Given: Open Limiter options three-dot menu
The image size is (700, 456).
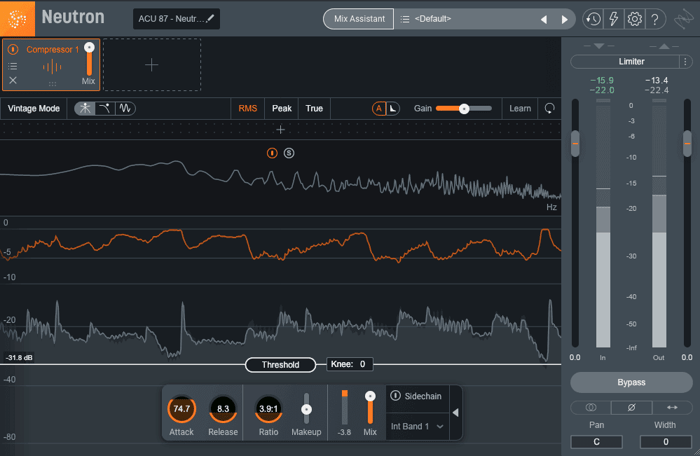Looking at the screenshot, I should pyautogui.click(x=685, y=62).
